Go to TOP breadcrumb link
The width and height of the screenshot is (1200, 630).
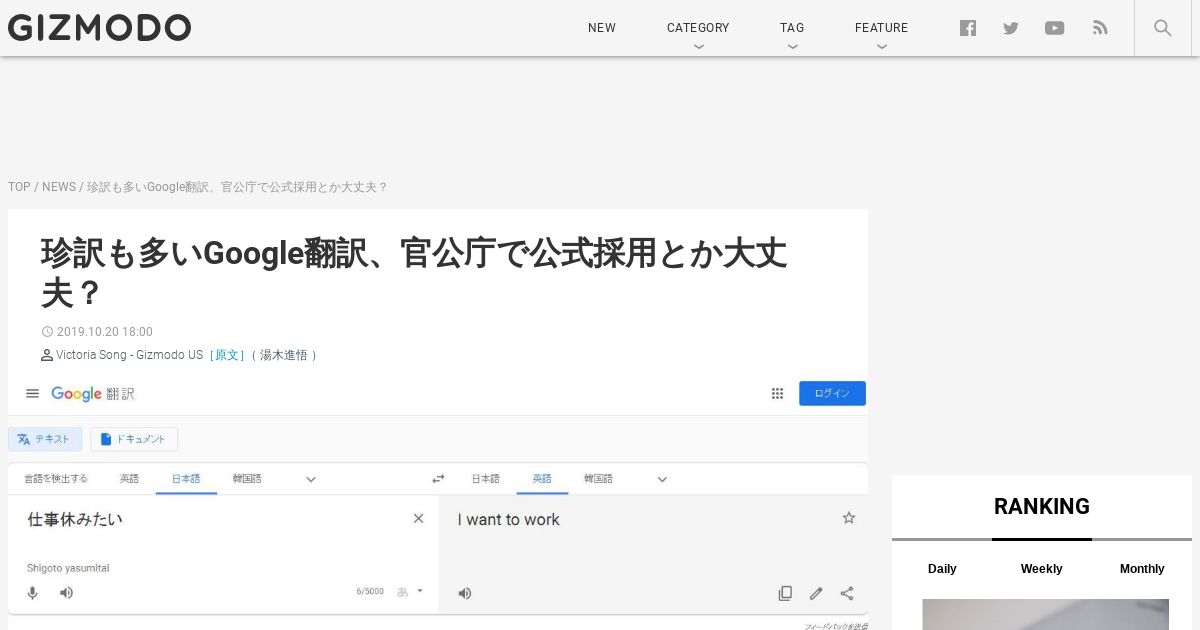[x=19, y=187]
